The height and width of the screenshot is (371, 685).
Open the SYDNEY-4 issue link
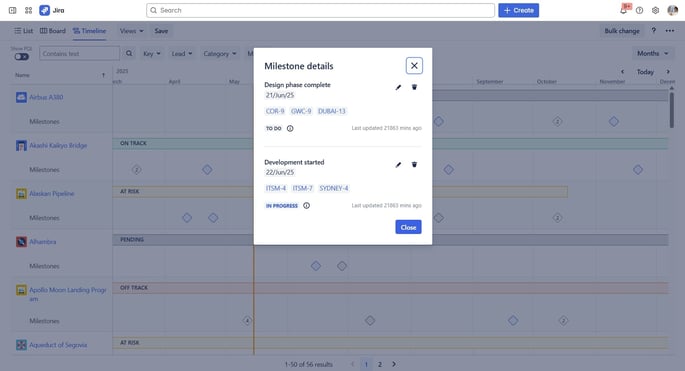click(x=334, y=188)
